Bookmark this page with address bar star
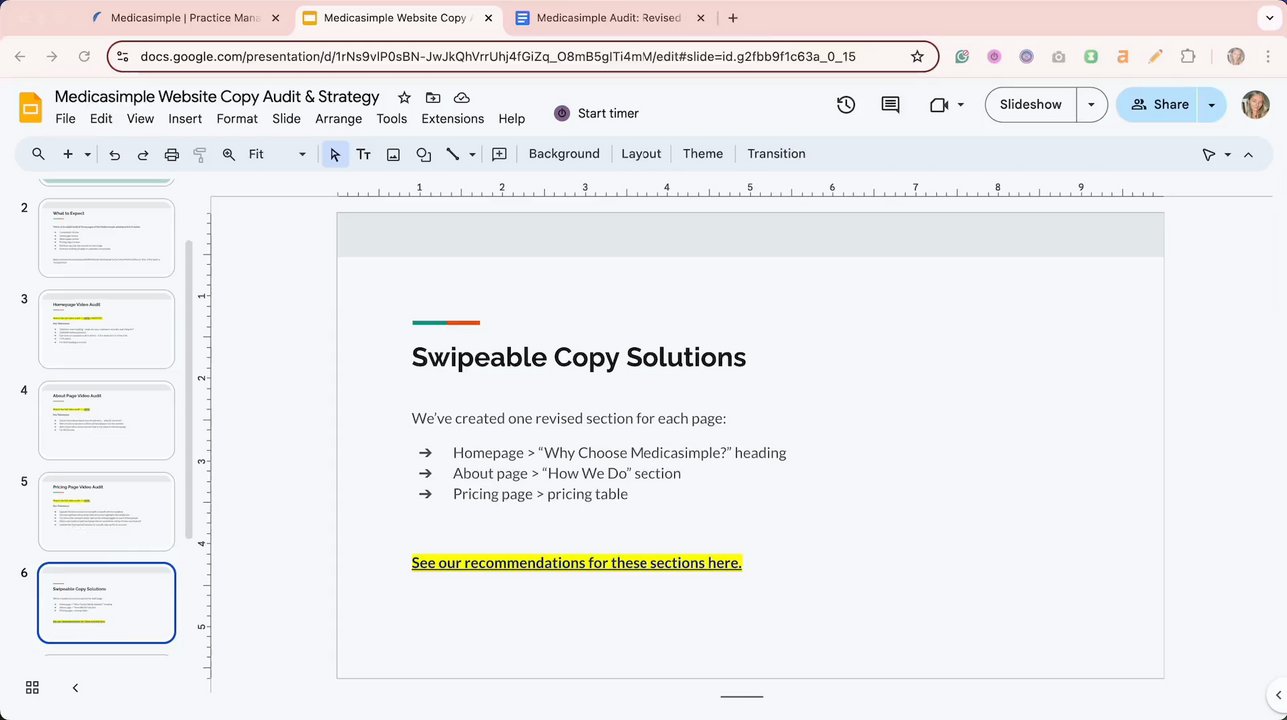 click(x=917, y=57)
